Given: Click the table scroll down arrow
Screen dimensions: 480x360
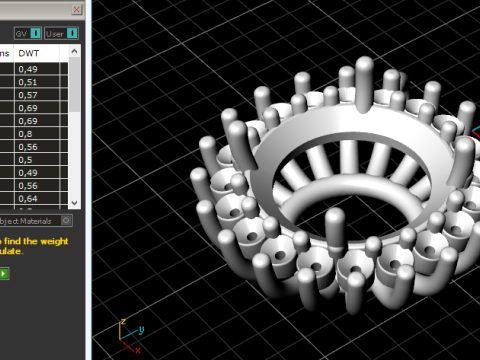Looking at the screenshot, I should (x=74, y=203).
